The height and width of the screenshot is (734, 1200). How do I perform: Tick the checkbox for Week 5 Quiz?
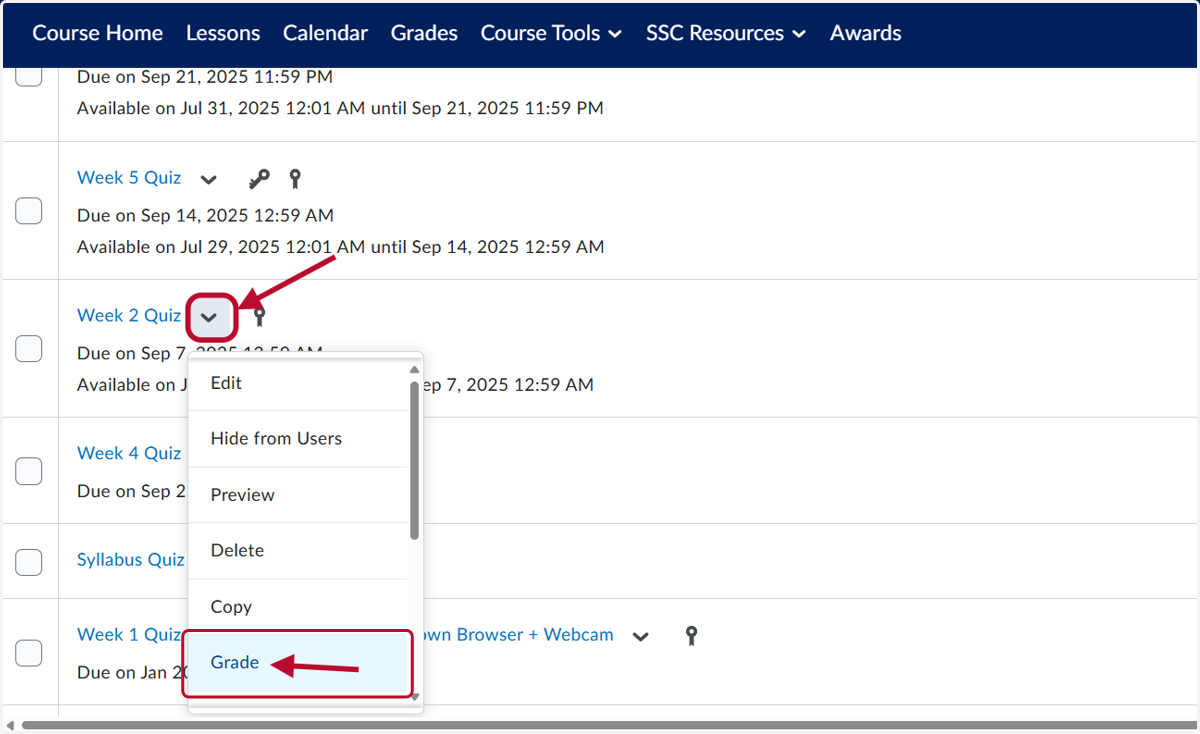[29, 211]
